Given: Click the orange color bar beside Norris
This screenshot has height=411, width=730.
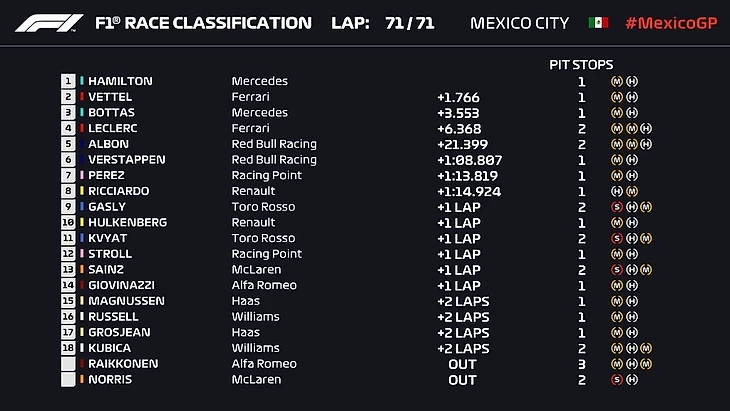Looking at the screenshot, I should [82, 380].
